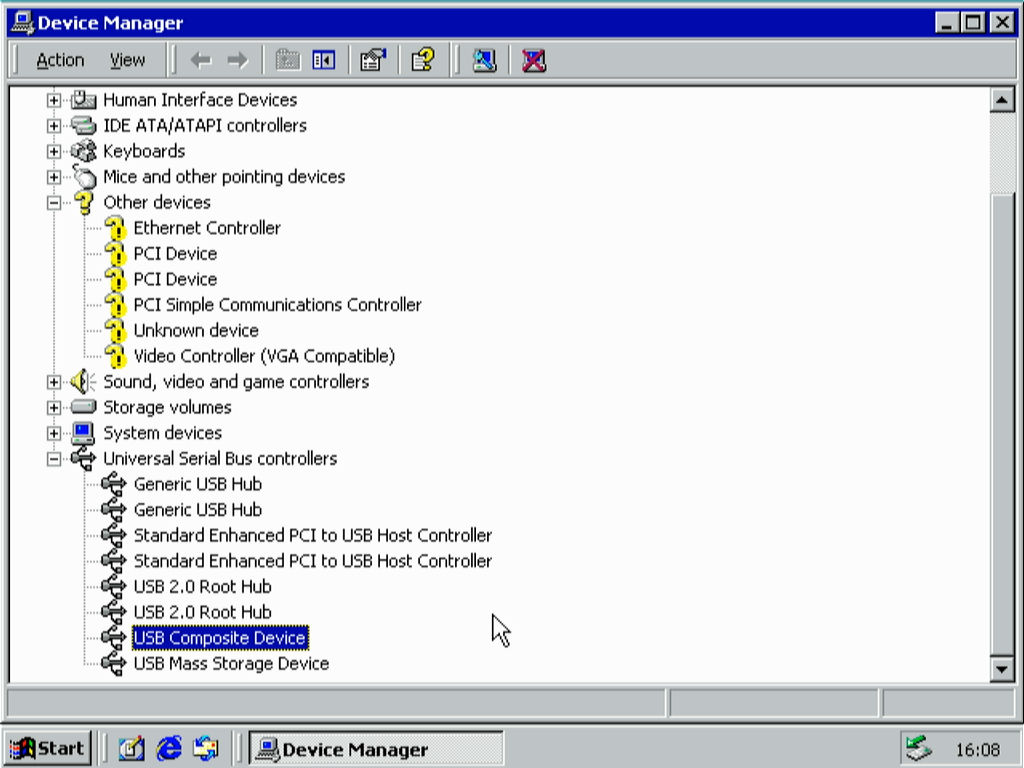
Task: Click the Up one level folder icon
Action: coord(287,61)
